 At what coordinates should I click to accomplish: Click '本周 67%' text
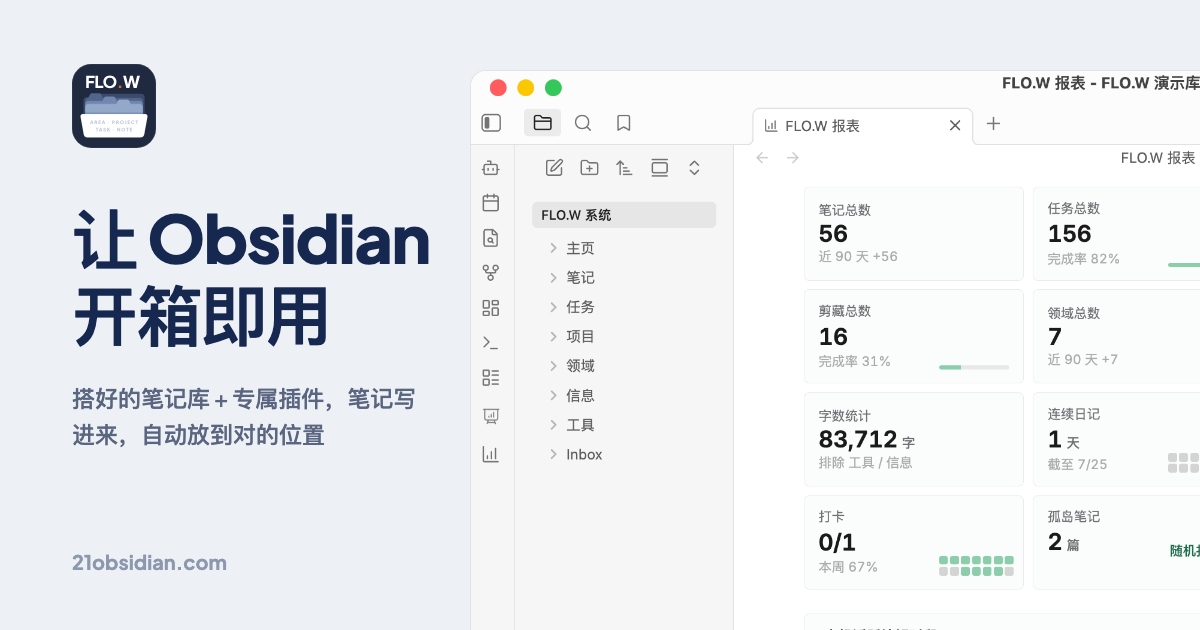click(848, 567)
